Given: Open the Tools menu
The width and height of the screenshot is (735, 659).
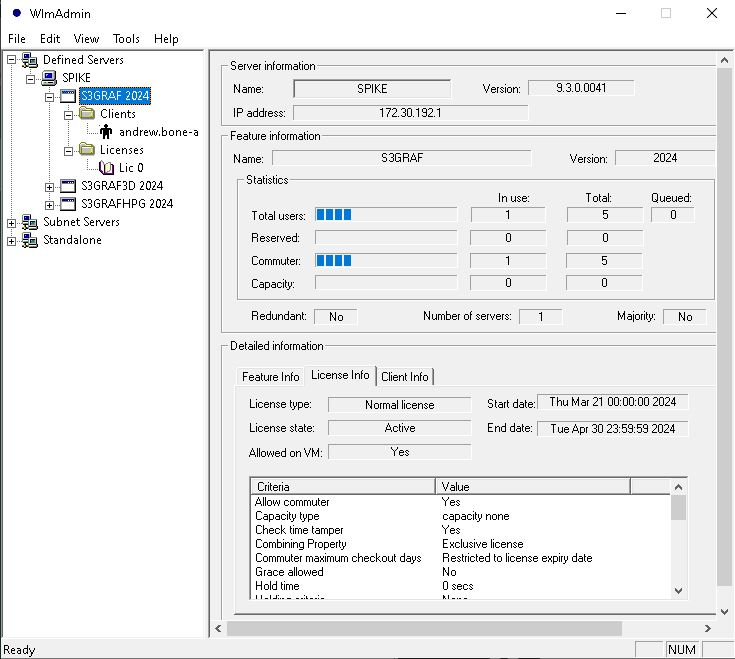Looking at the screenshot, I should (126, 39).
